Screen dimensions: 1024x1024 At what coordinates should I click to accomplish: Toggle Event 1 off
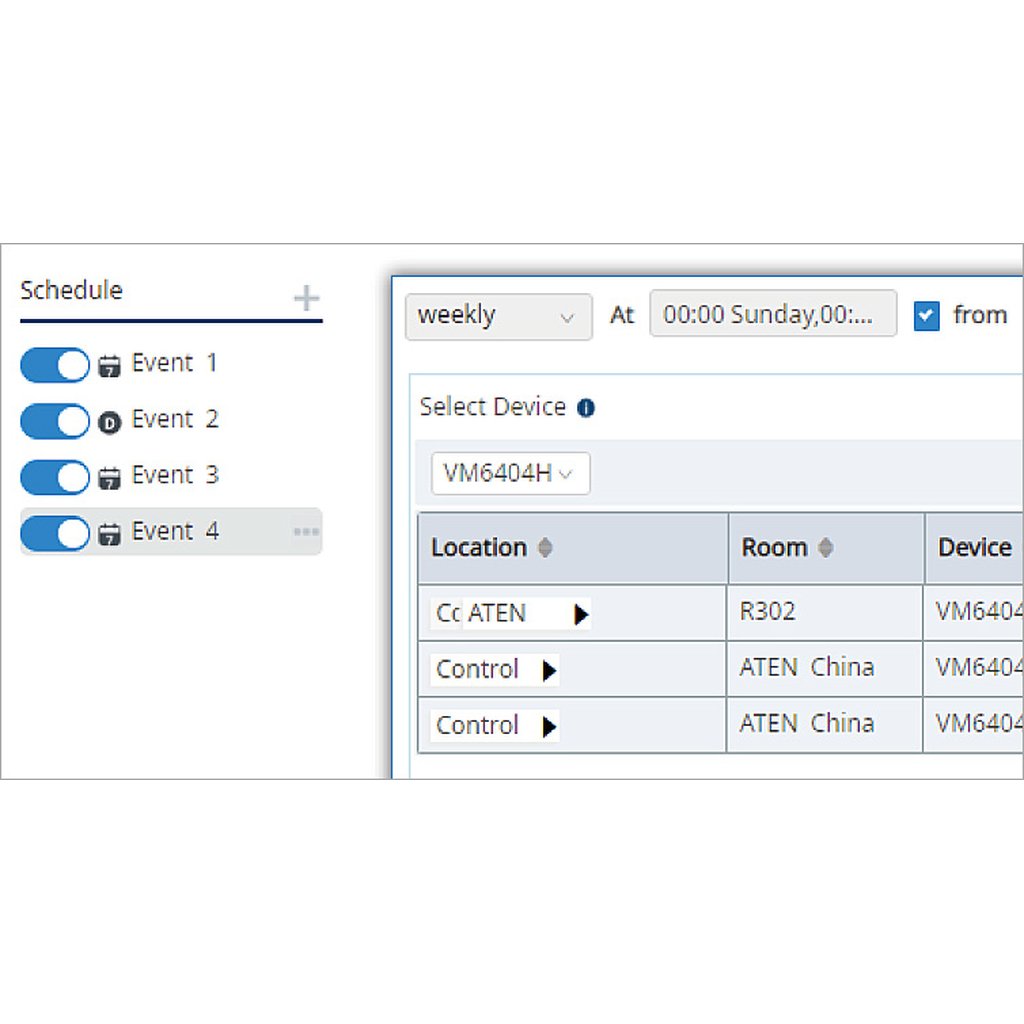coord(54,366)
